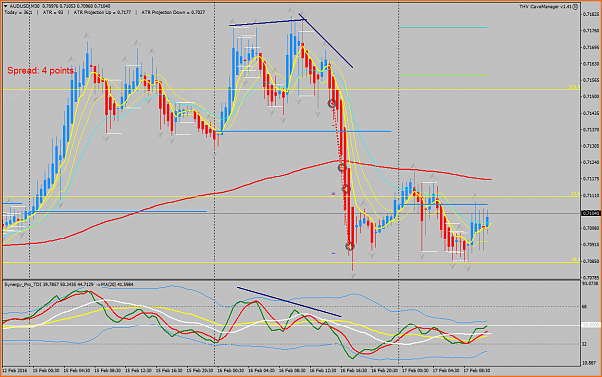Click the 15 Feb 08:30 time label

[108, 371]
